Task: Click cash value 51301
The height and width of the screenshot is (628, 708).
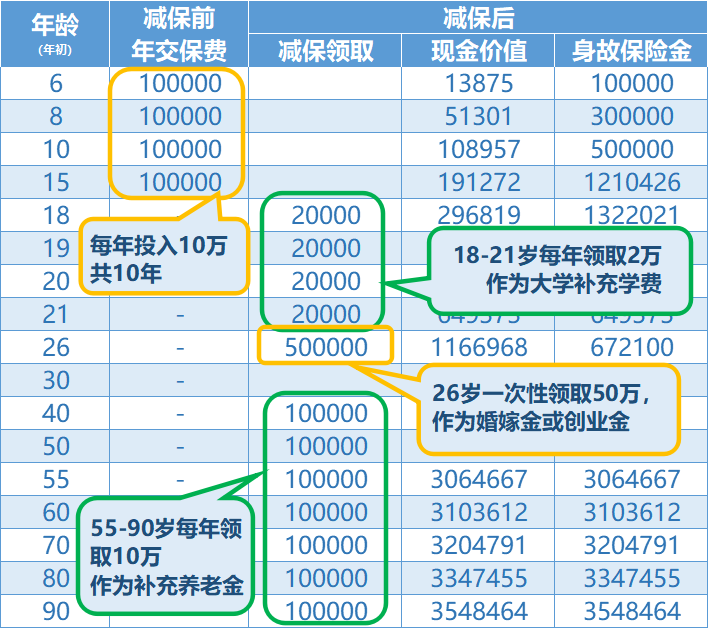Action: coord(479,116)
